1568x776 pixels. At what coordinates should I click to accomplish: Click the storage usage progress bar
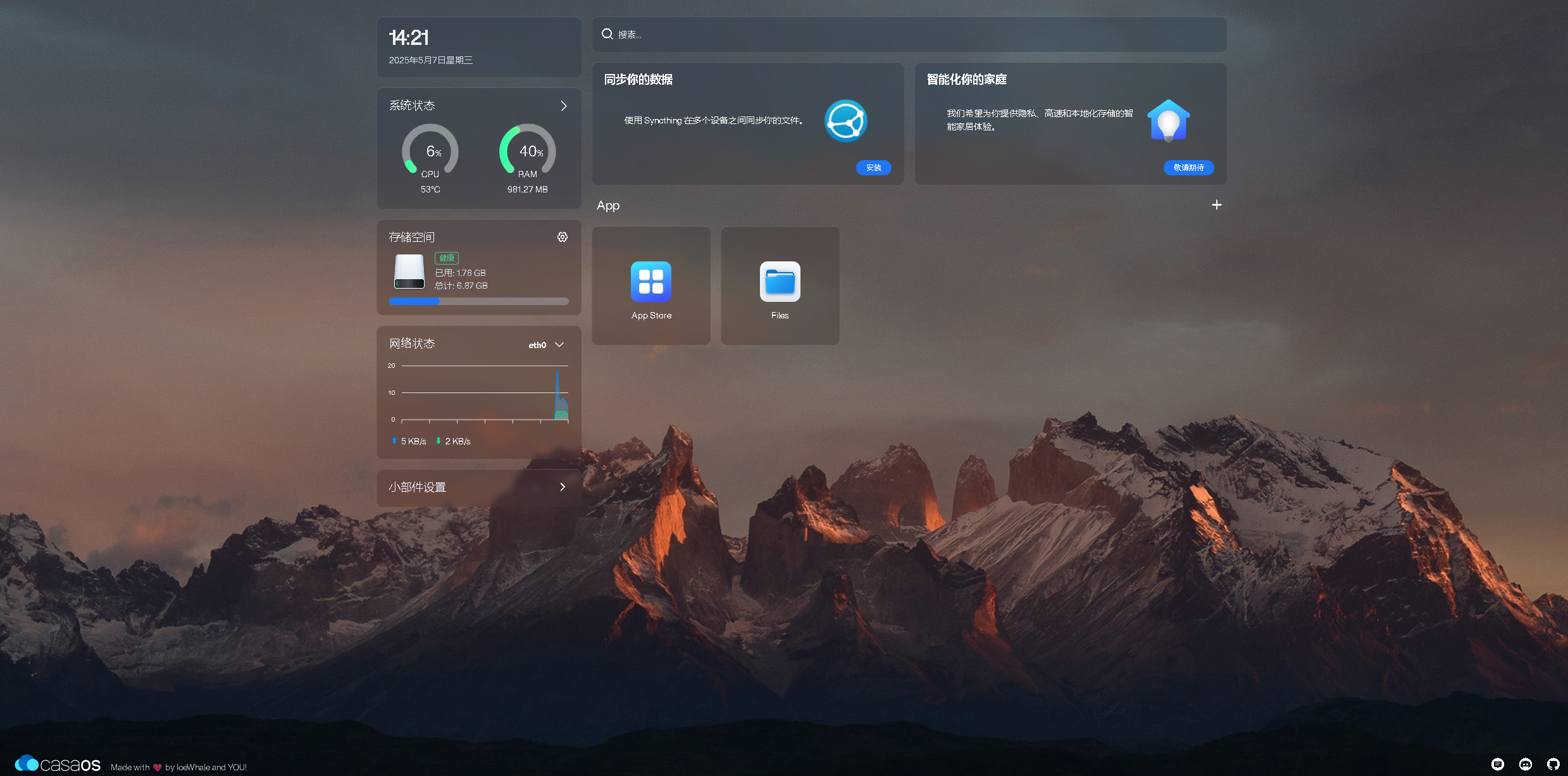click(478, 301)
